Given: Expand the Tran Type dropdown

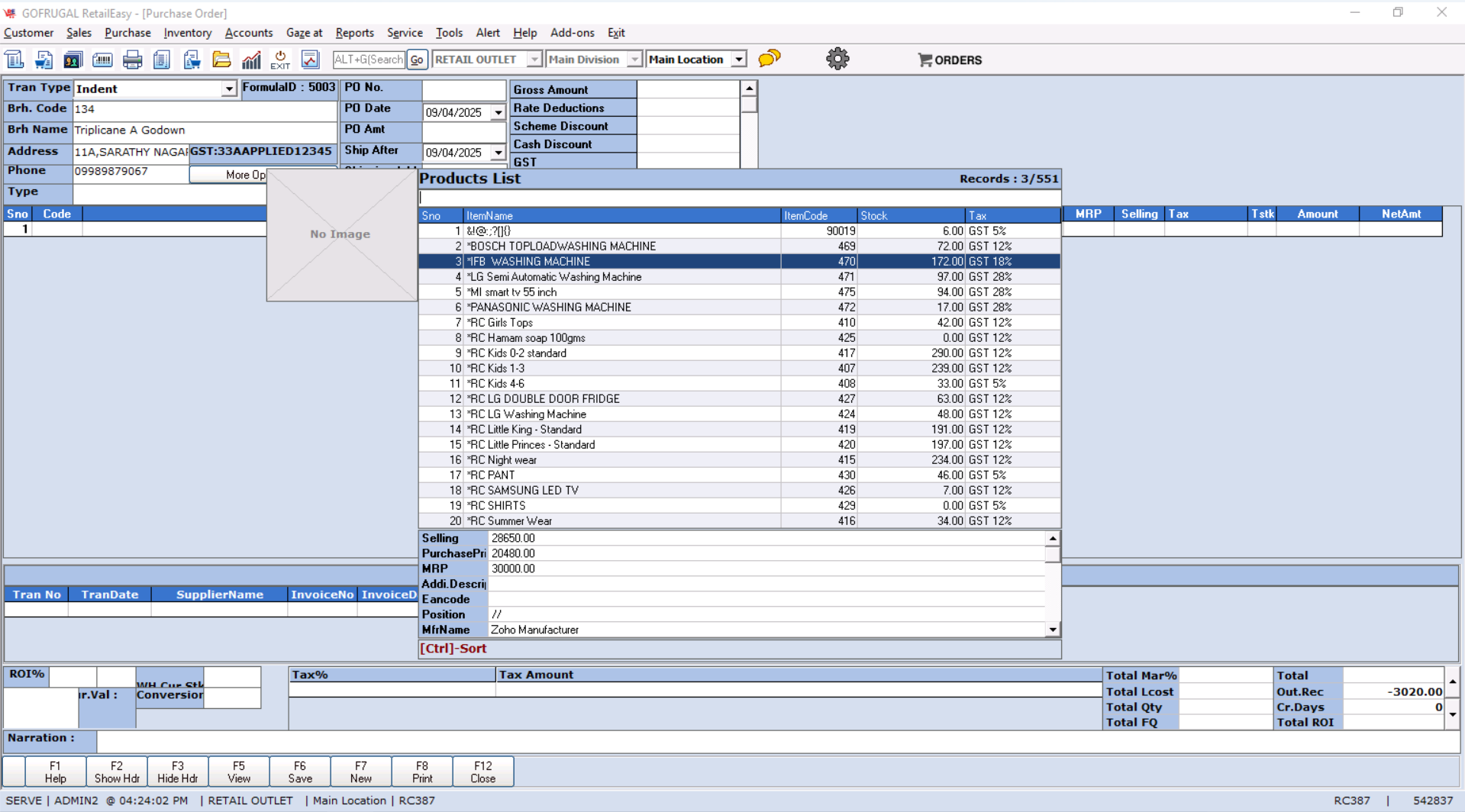Looking at the screenshot, I should 229,89.
